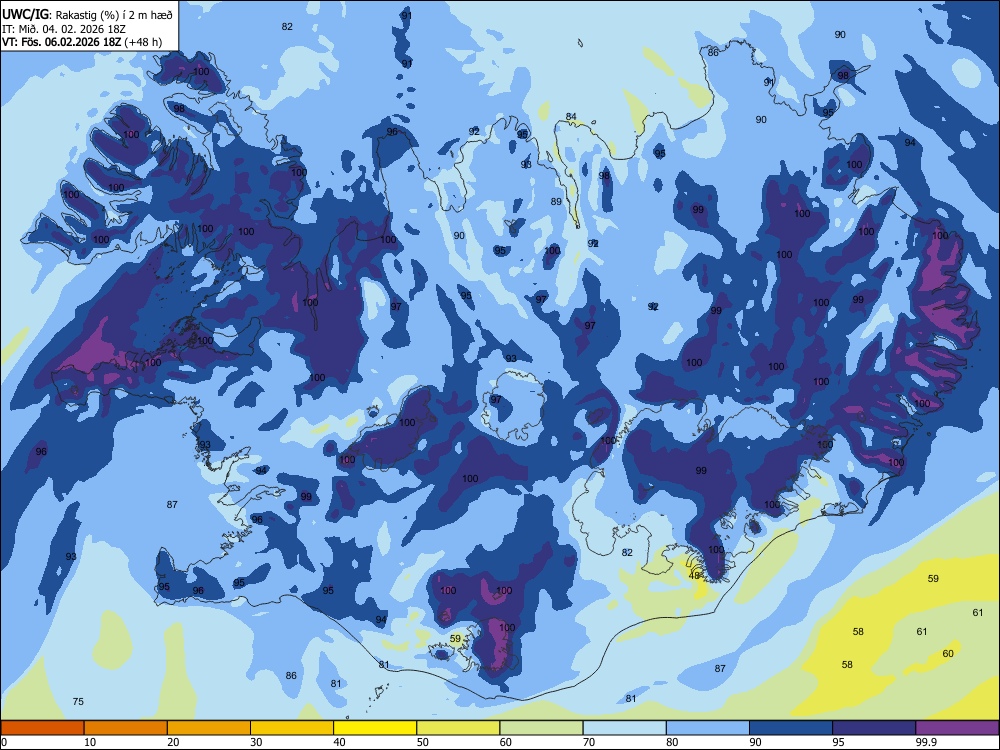Click the title text 'Rakastig (%) í 2 m hæð'
The image size is (1000, 750).
pyautogui.click(x=114, y=14)
